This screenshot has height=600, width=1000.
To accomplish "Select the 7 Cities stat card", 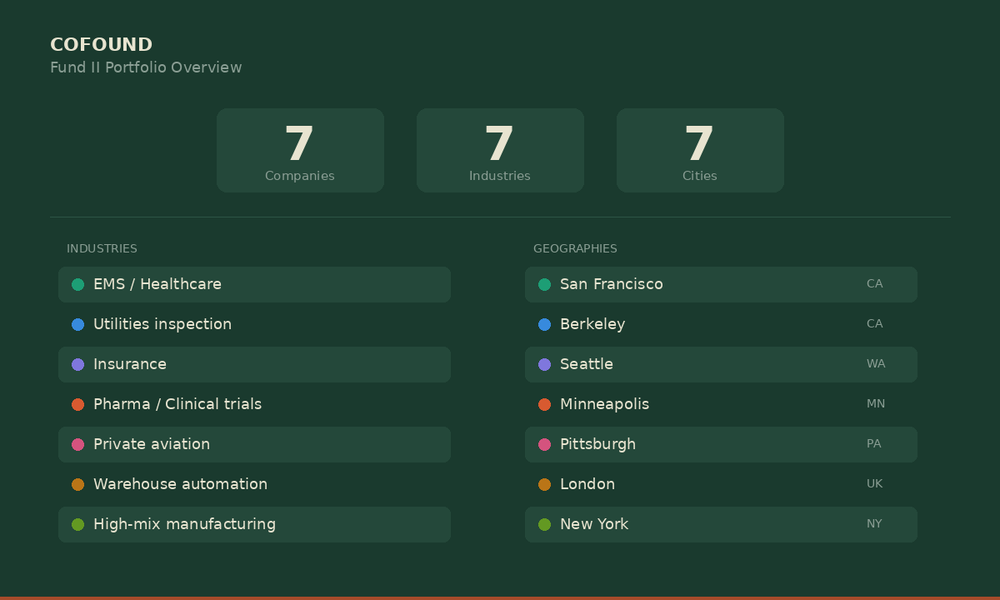I will 700,150.
